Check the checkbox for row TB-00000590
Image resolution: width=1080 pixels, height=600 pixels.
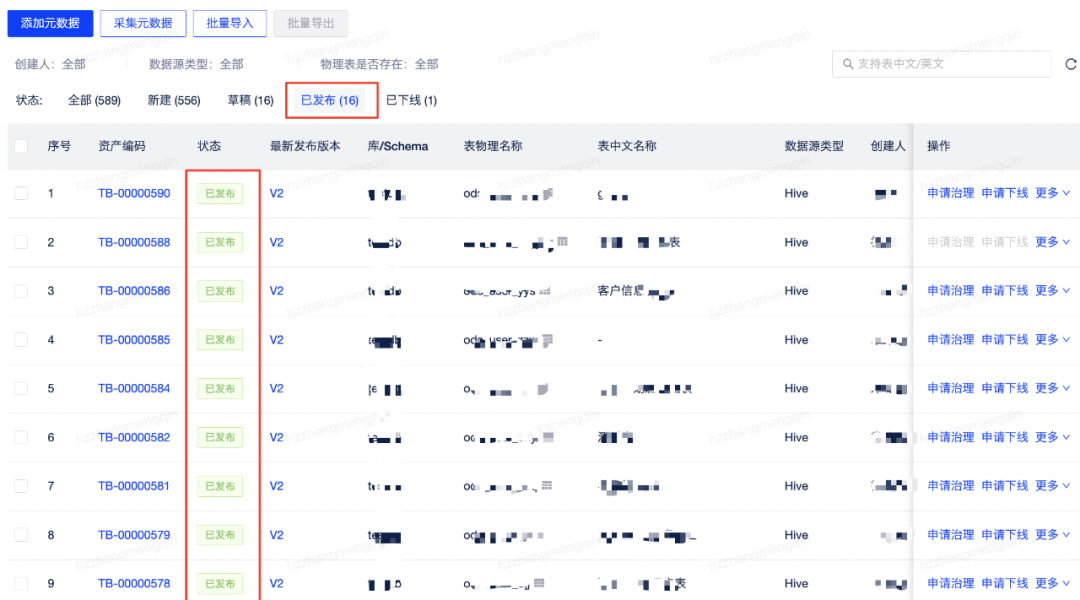coord(21,193)
